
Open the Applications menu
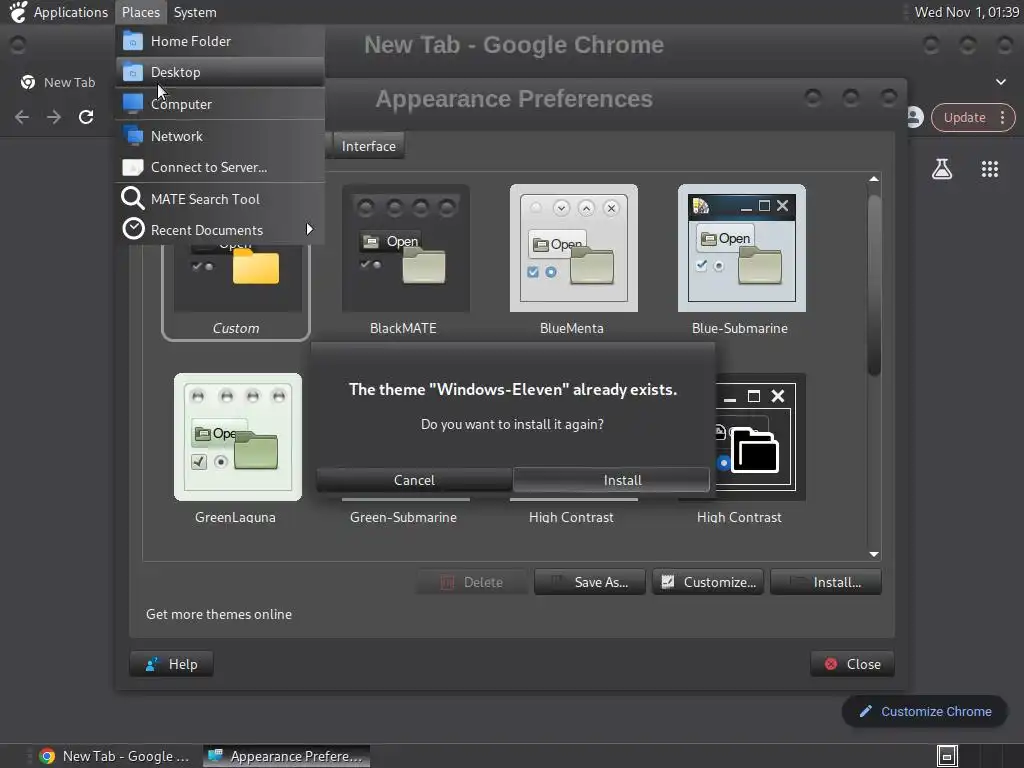click(x=71, y=12)
